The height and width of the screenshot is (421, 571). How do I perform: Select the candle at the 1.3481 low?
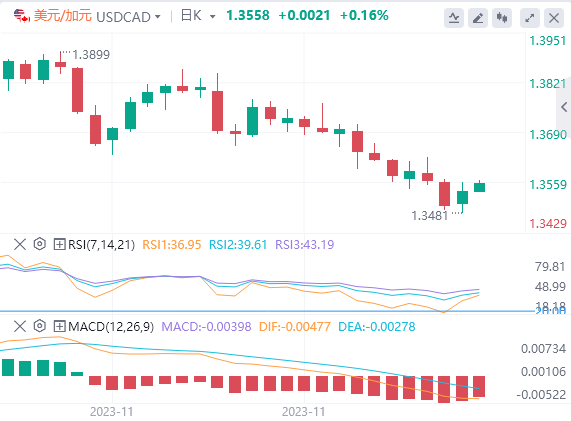pos(462,197)
